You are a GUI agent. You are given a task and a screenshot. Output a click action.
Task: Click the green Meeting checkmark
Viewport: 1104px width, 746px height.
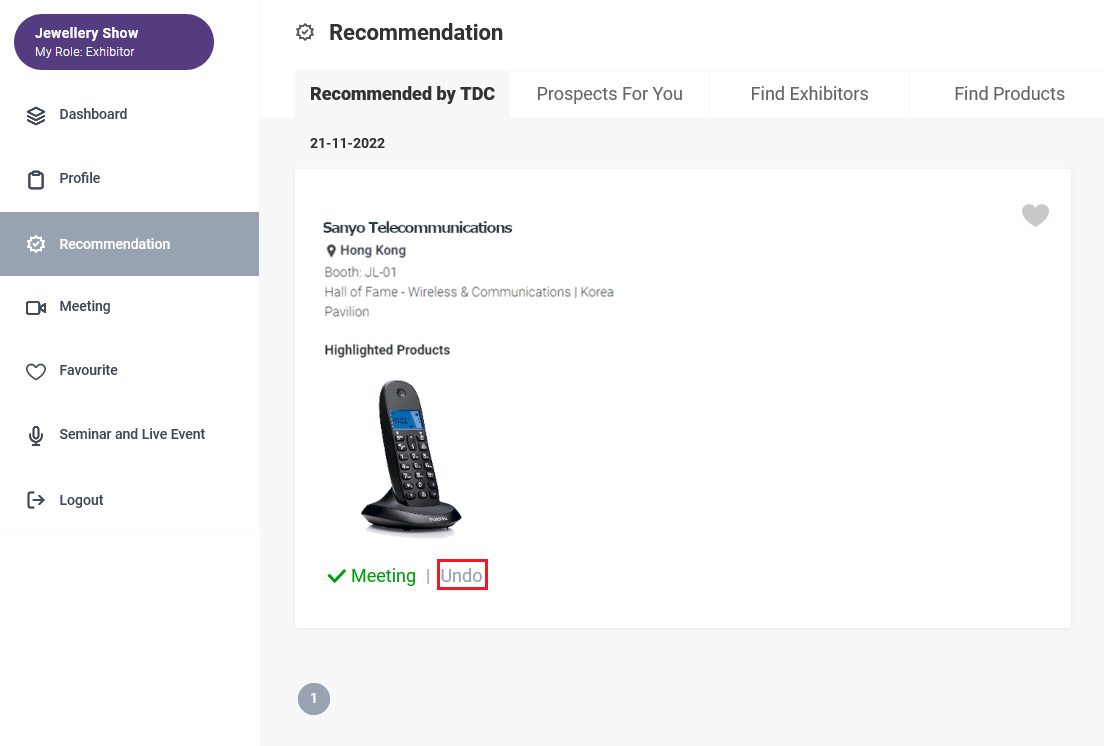point(337,576)
